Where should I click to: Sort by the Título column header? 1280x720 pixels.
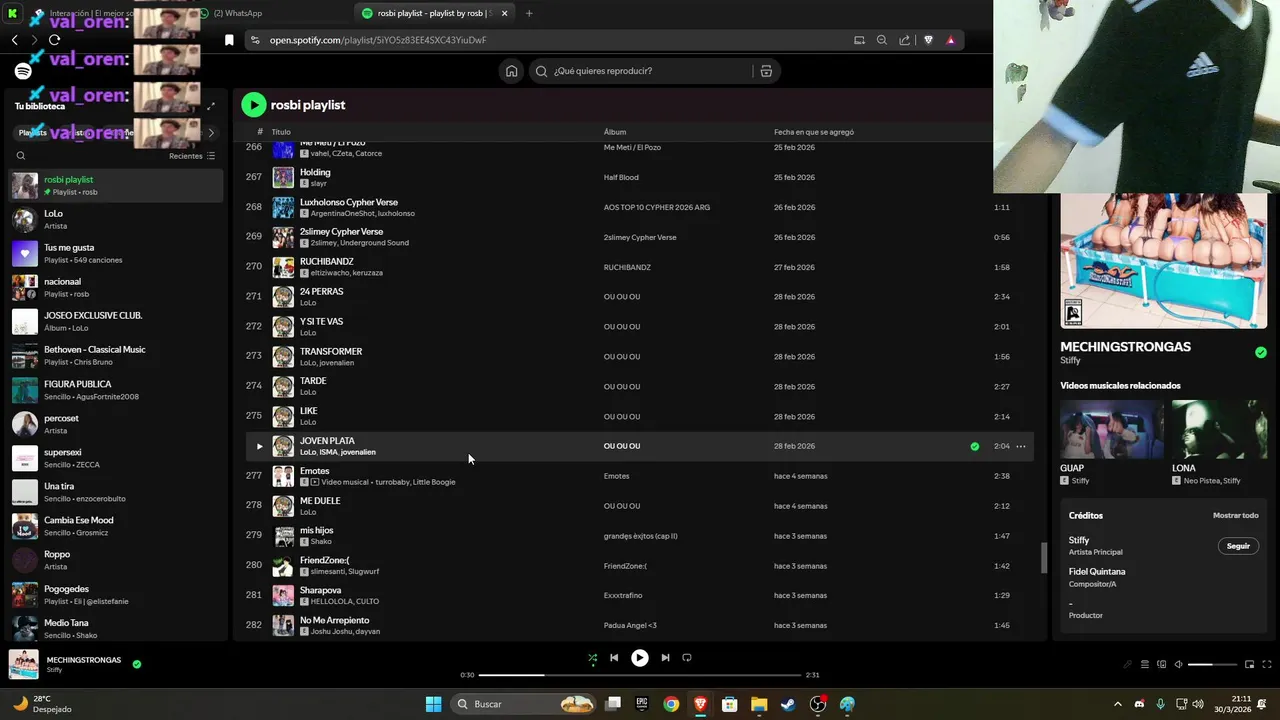tap(281, 132)
